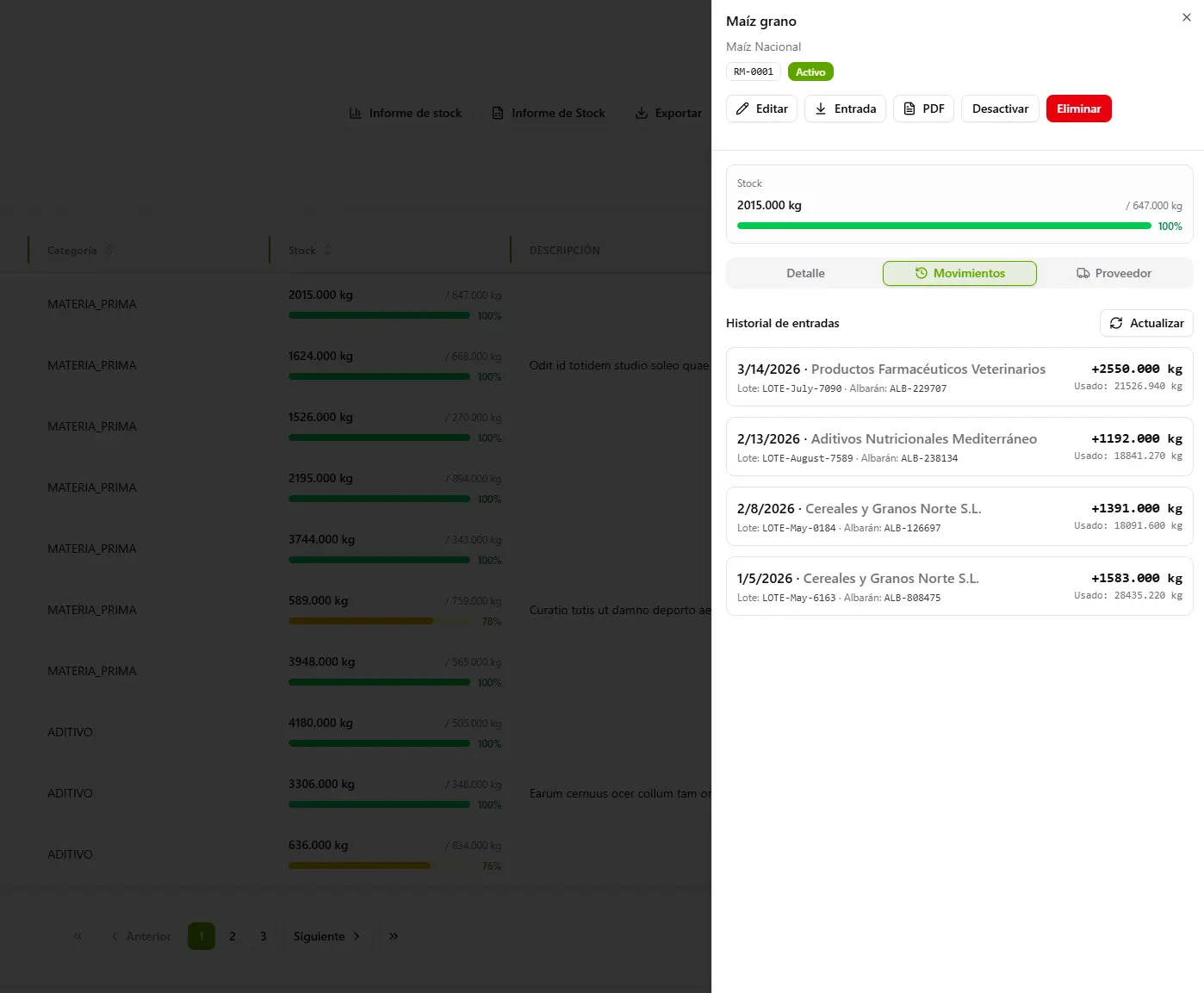Click the pencil icon on Editar
This screenshot has width=1204, height=993.
click(742, 109)
